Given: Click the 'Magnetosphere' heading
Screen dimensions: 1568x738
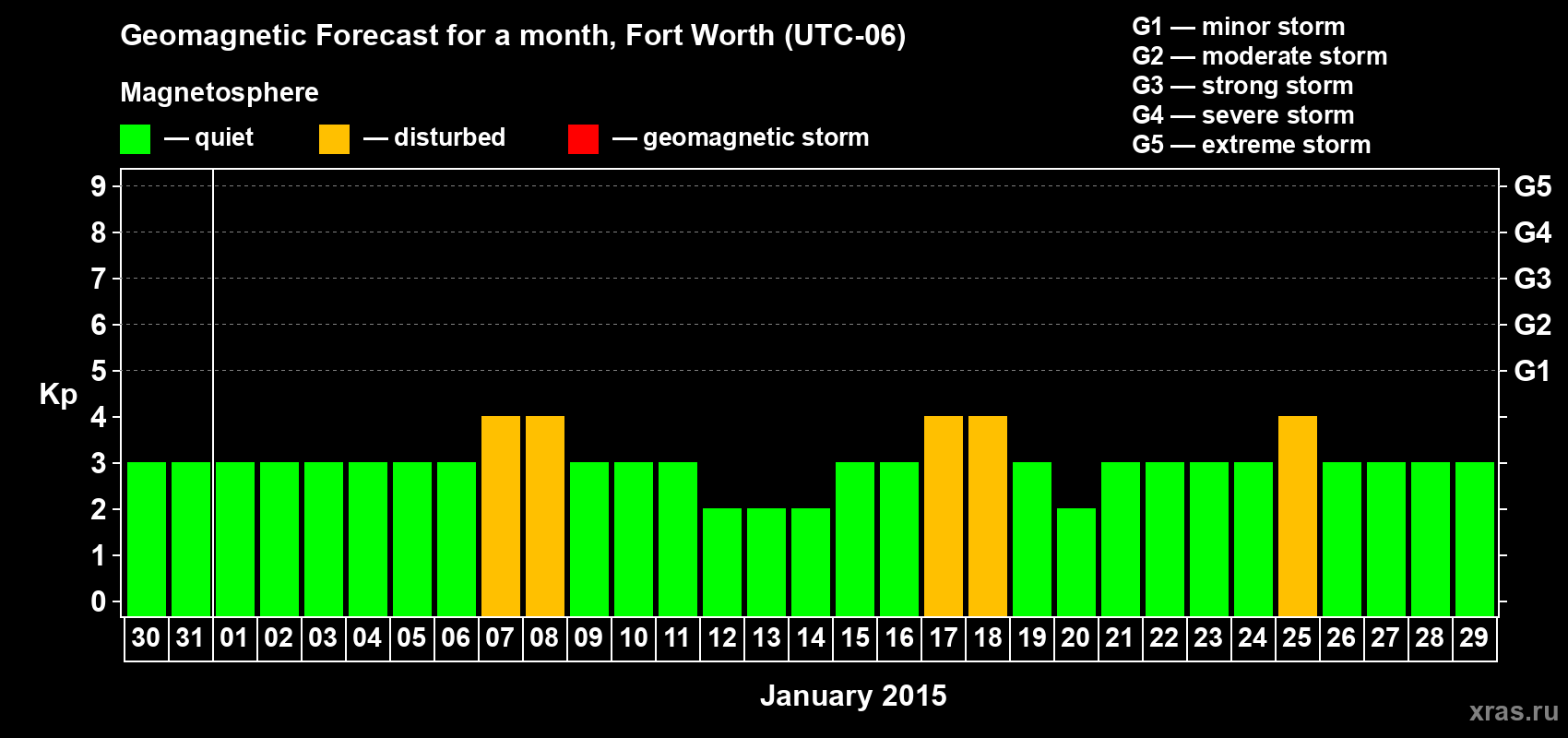Looking at the screenshot, I should 220,92.
